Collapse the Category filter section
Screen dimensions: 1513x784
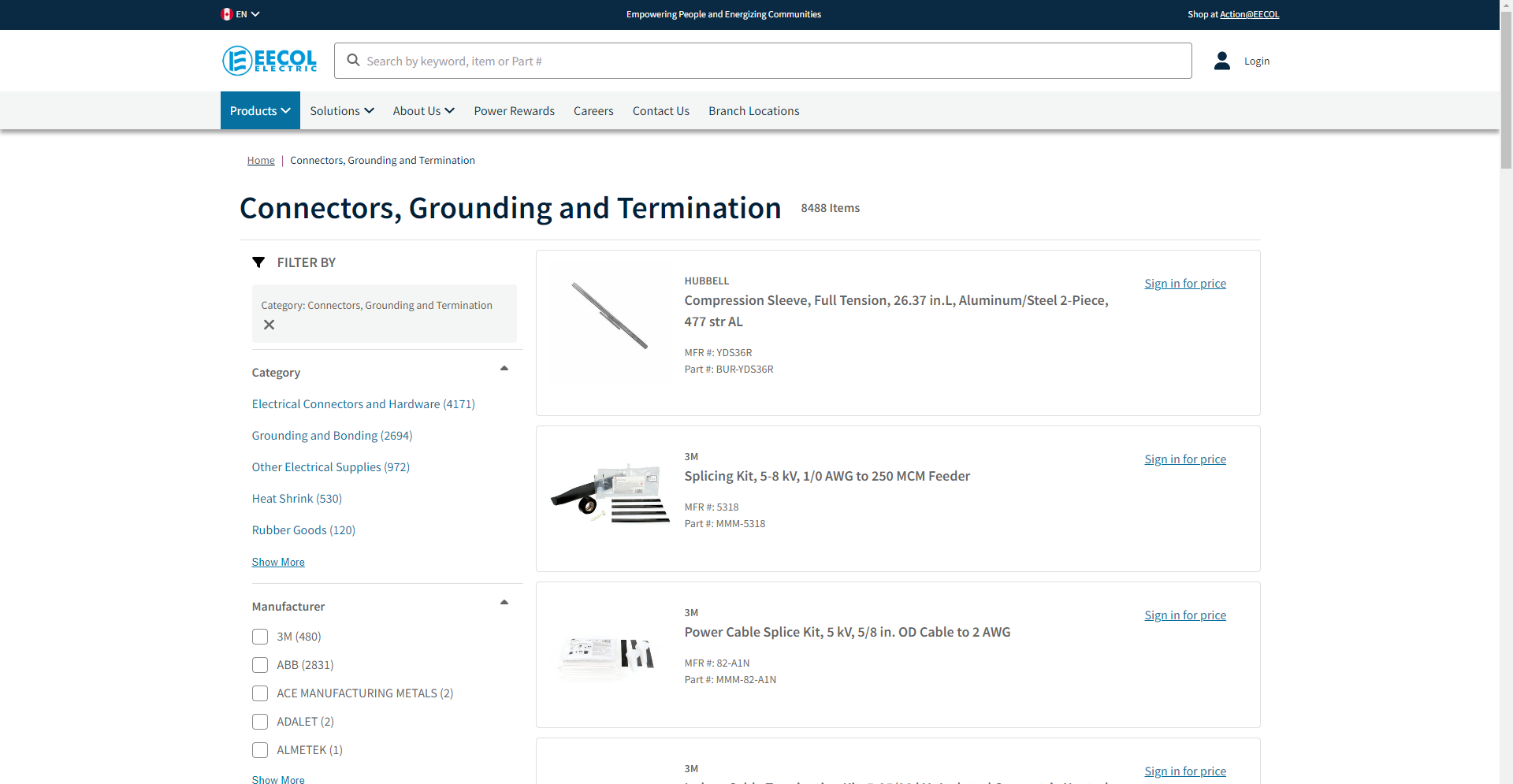click(504, 369)
